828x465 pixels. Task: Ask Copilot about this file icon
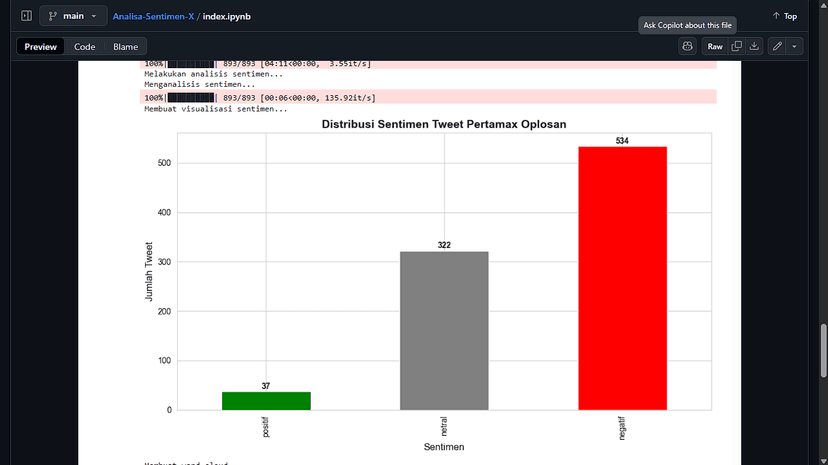pos(687,46)
